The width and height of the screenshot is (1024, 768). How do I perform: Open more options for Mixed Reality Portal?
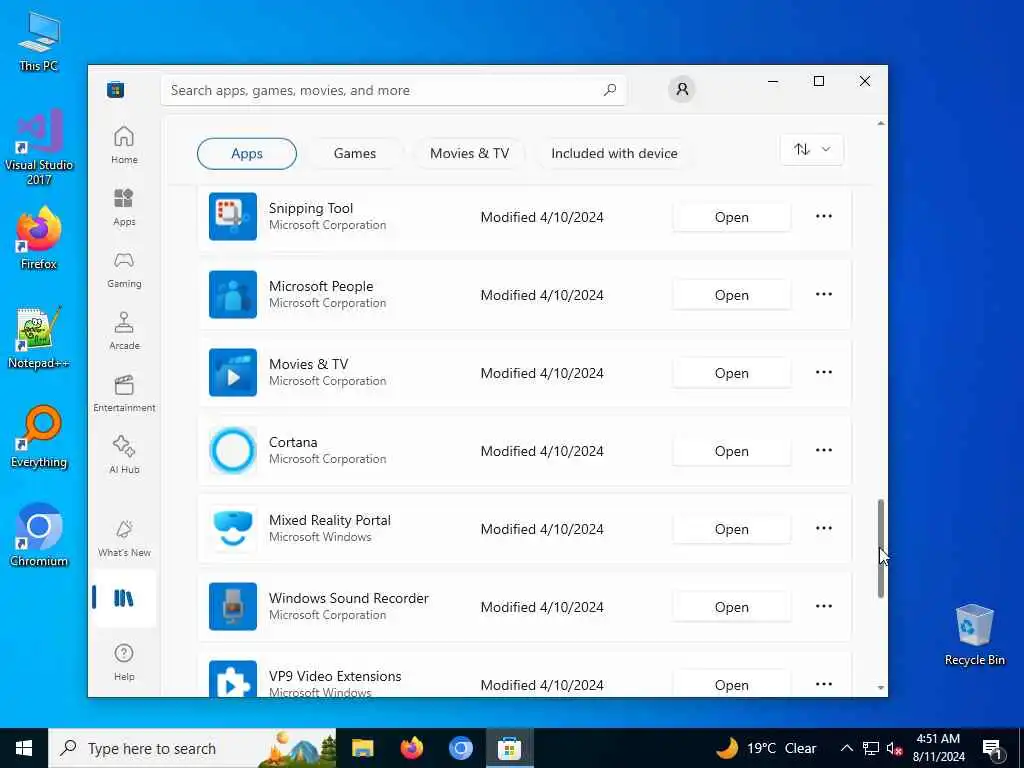[824, 528]
